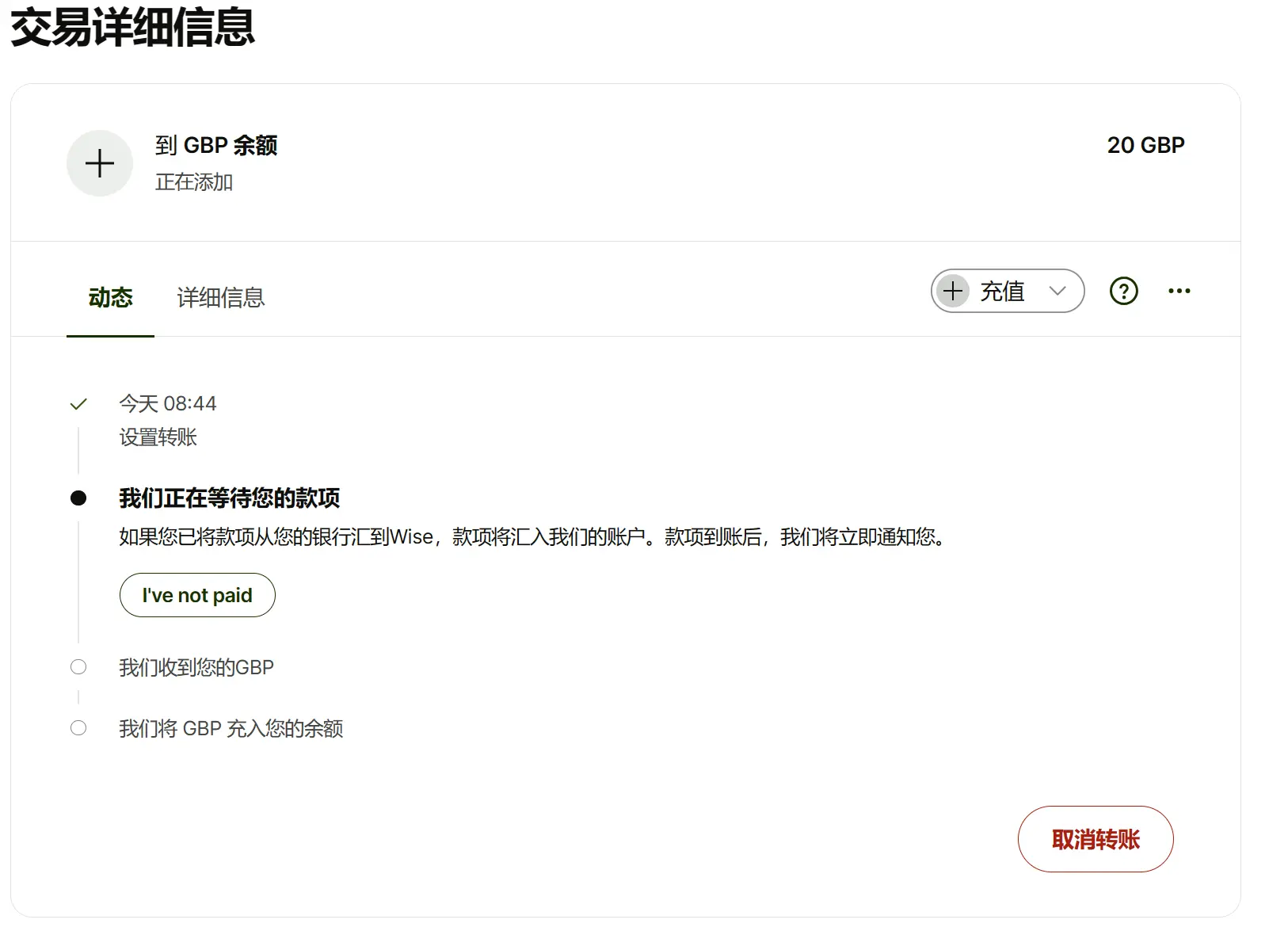1288x950 pixels.
Task: Click the 我们收到您的GBP step label
Action: pyautogui.click(x=196, y=668)
